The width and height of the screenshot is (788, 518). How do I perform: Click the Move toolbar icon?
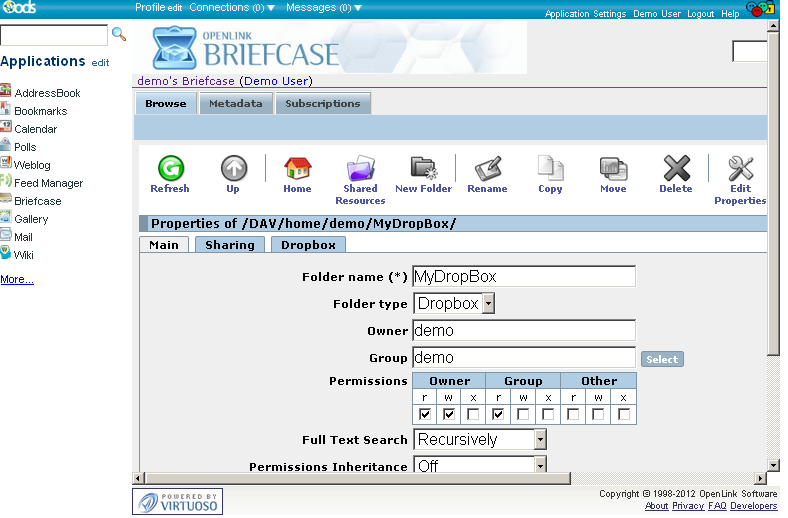click(x=613, y=169)
